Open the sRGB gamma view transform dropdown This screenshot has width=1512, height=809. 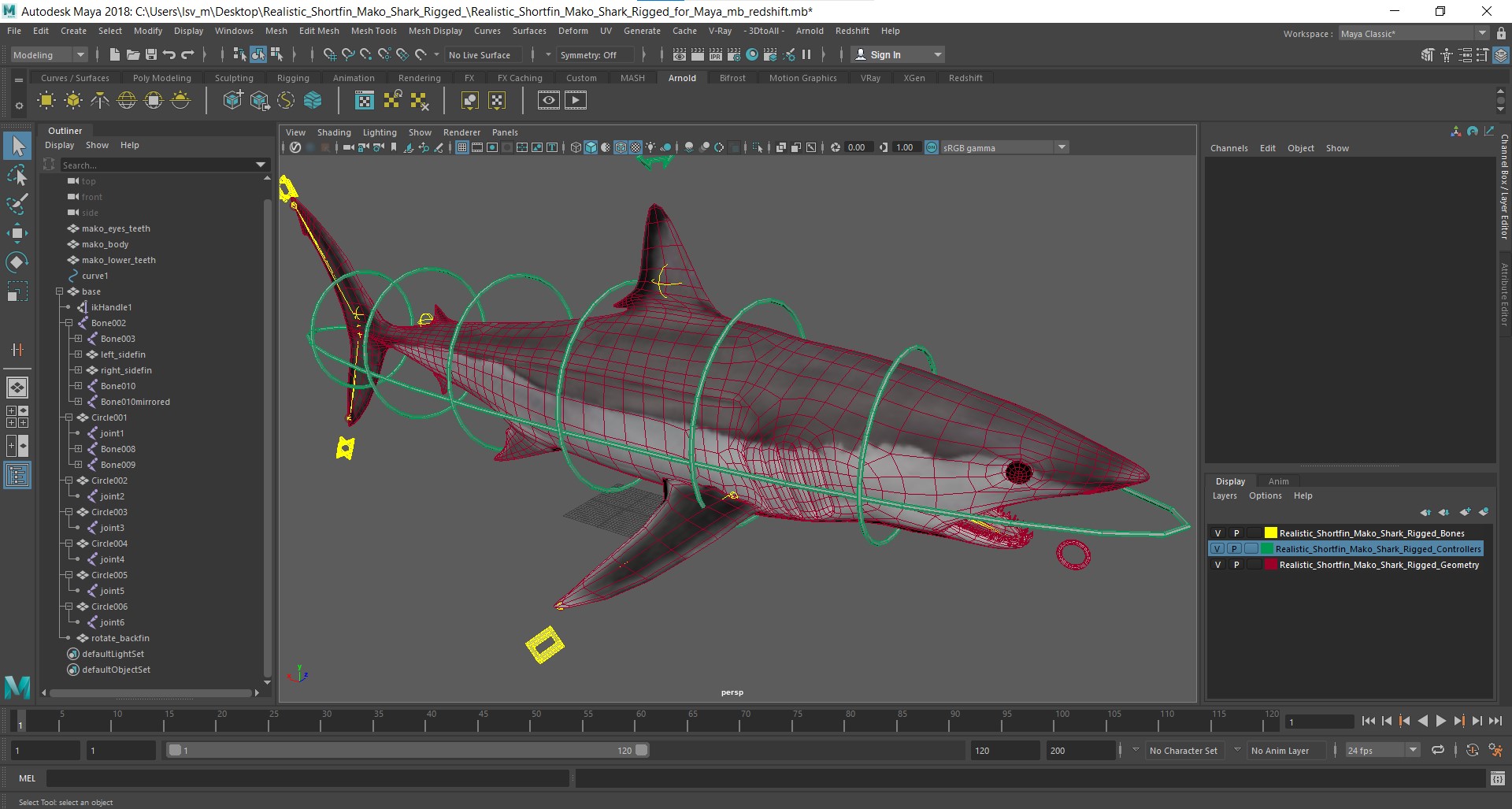click(x=1004, y=147)
